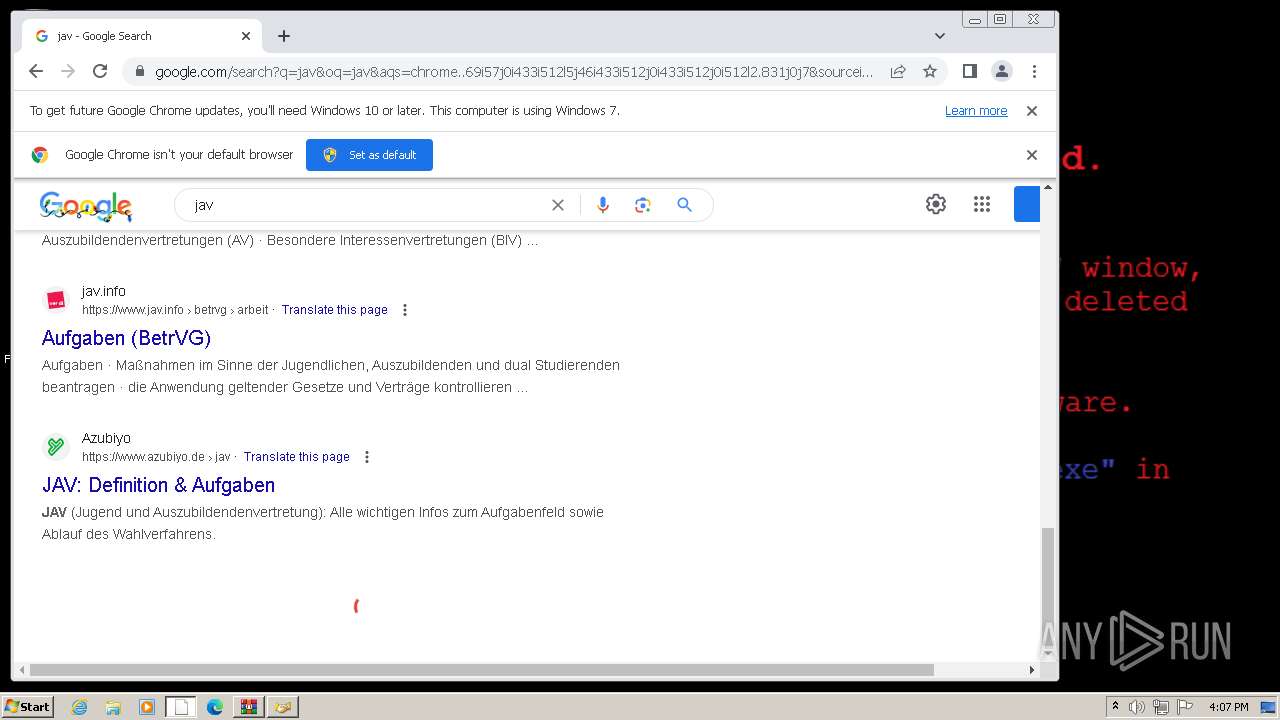Click the 4:07 PM clock
This screenshot has width=1280, height=720.
1228,707
